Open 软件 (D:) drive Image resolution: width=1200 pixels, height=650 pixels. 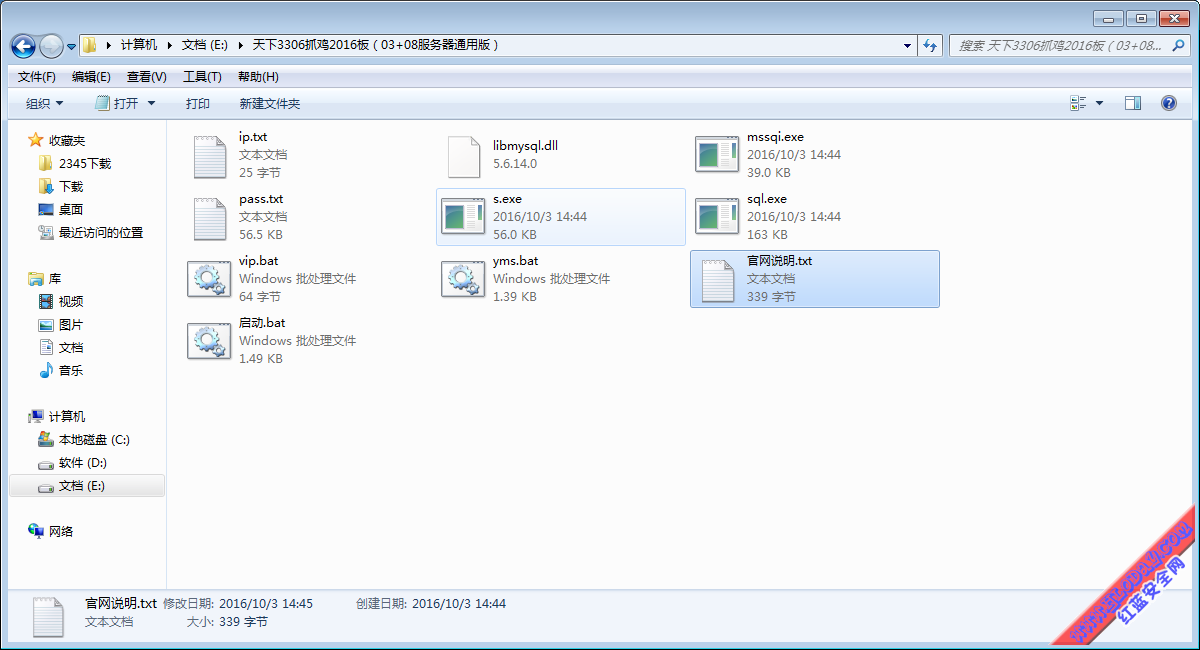pos(82,462)
